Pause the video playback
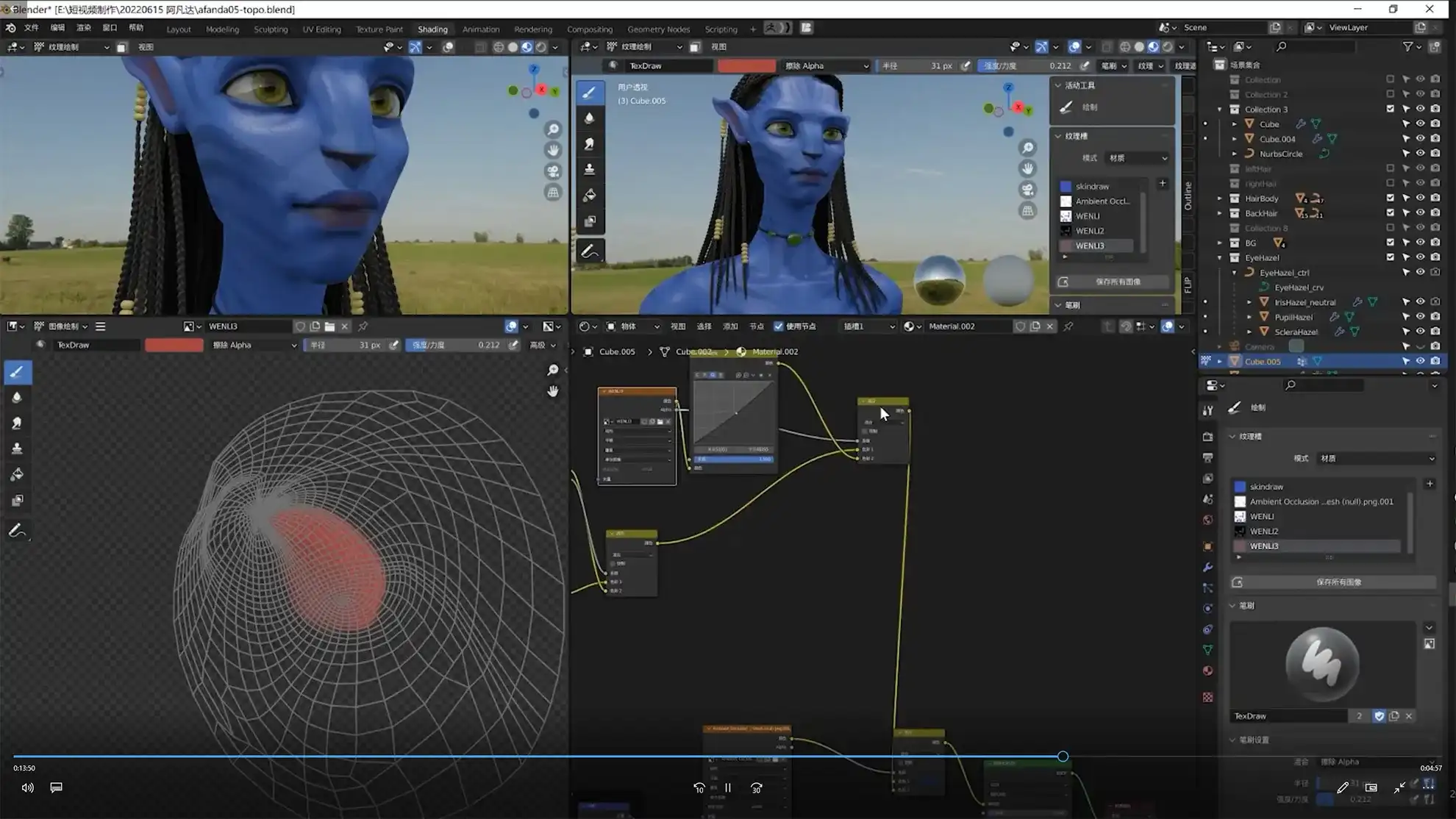The height and width of the screenshot is (819, 1456). [x=727, y=788]
